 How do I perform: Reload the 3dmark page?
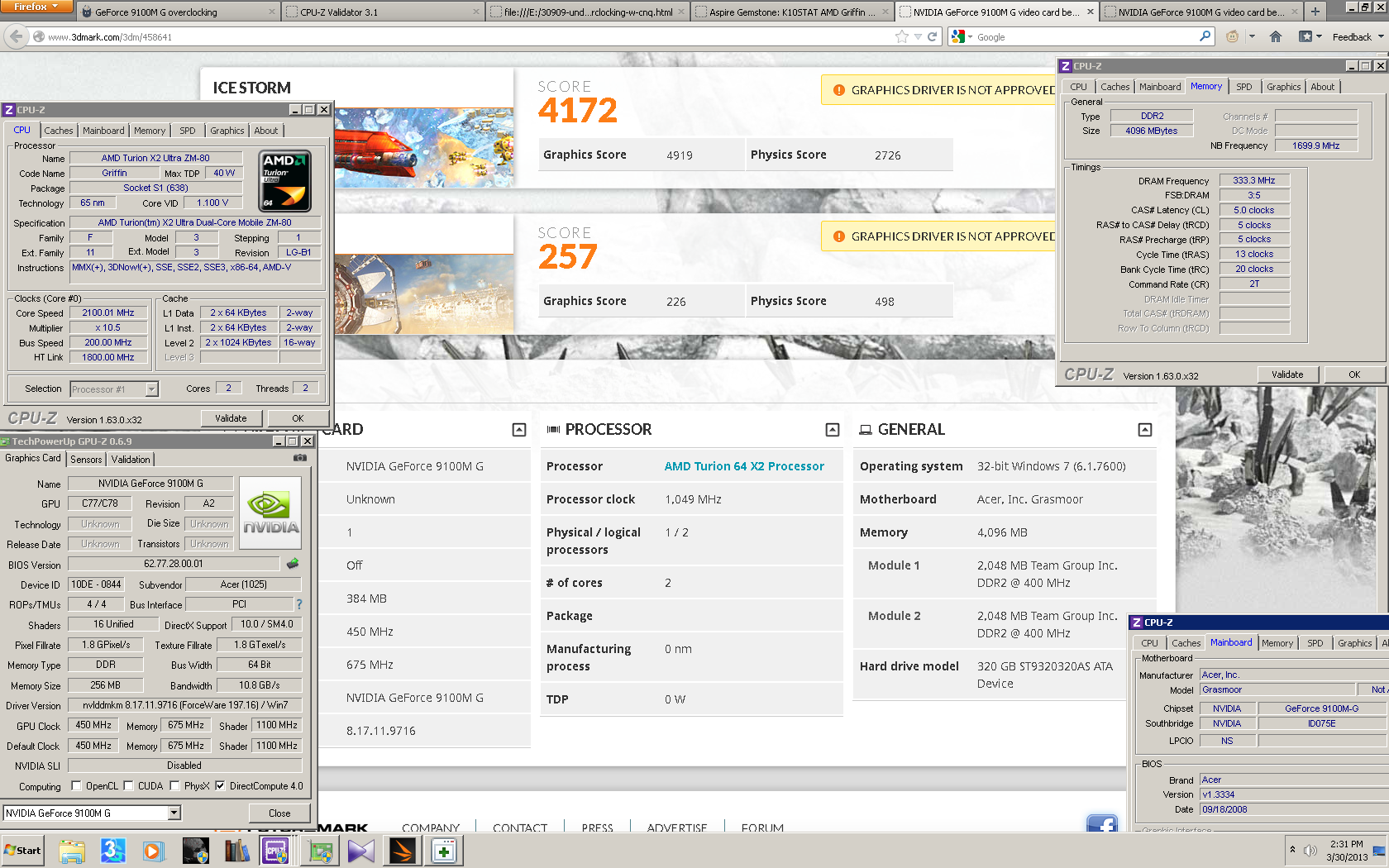(932, 36)
